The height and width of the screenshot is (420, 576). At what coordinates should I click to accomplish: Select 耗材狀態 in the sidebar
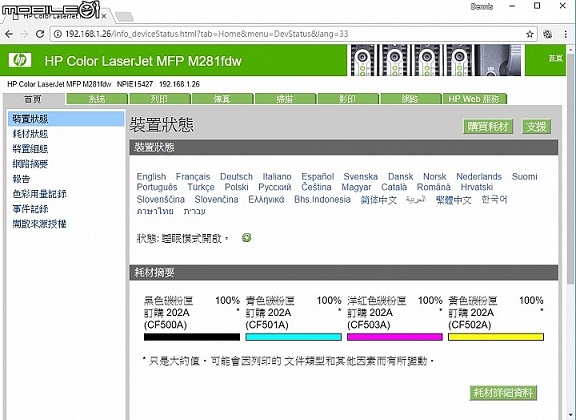pyautogui.click(x=30, y=134)
